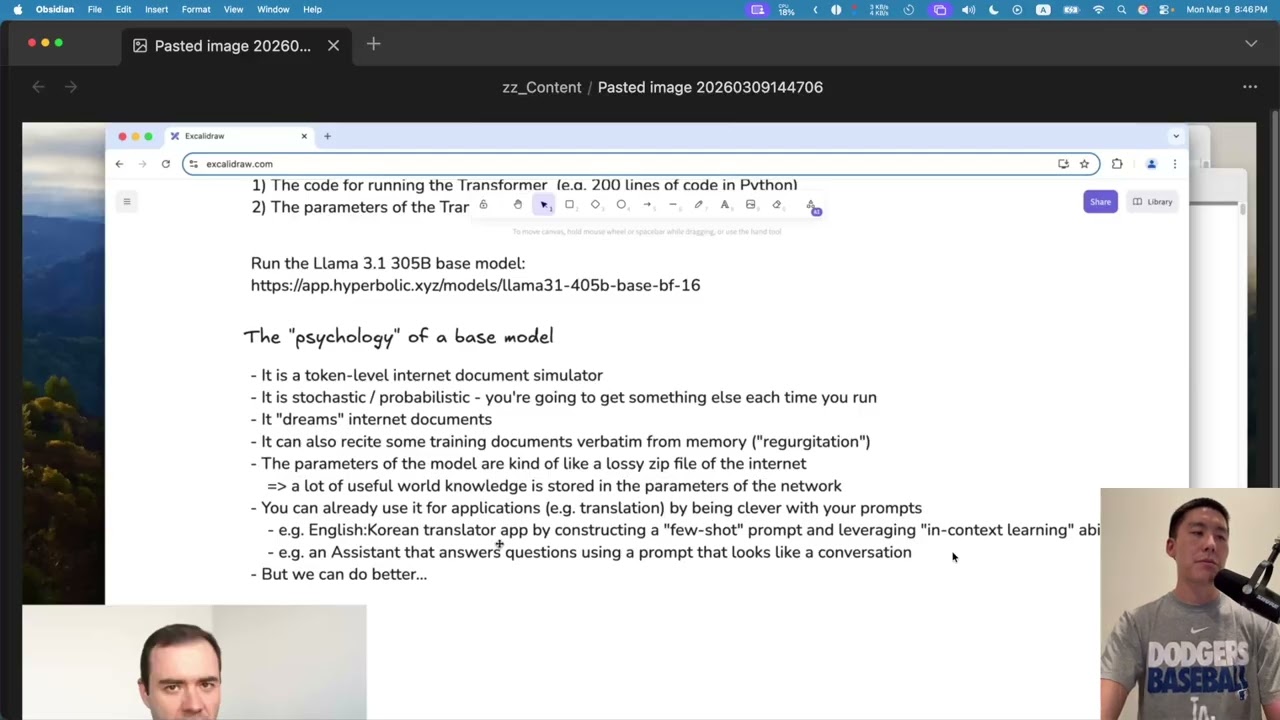1280x720 pixels.
Task: Open the Edit menu
Action: (123, 9)
